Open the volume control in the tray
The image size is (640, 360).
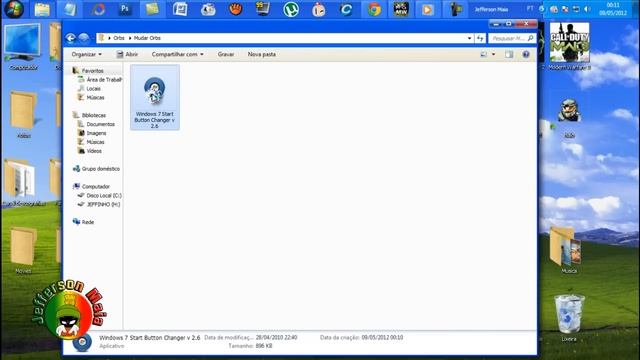pos(587,9)
